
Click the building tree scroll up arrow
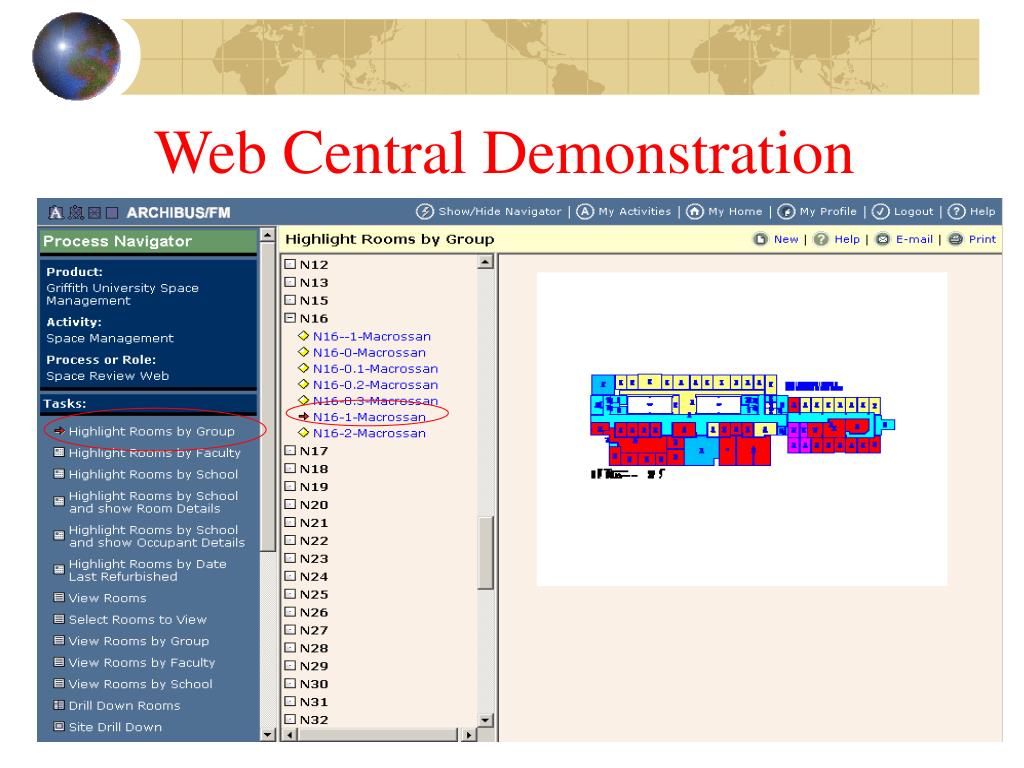point(485,262)
